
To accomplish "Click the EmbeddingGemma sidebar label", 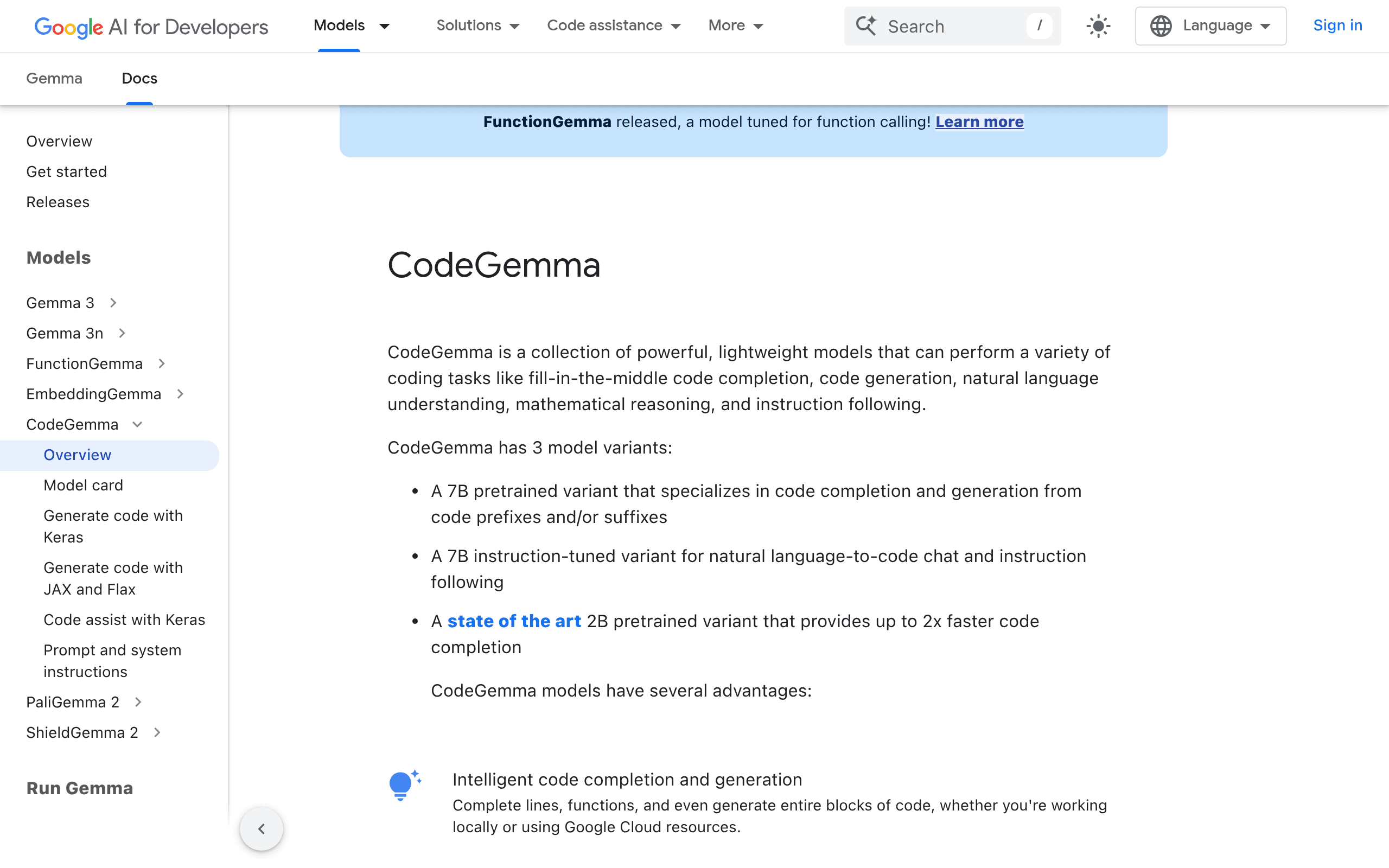I will tap(93, 394).
